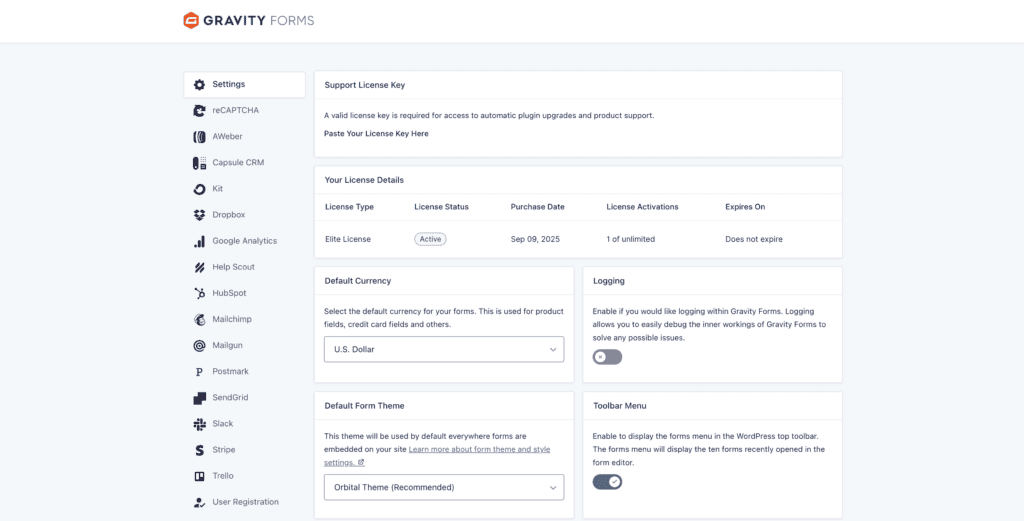Click the external link icon after settings link
The image size is (1024, 521).
click(x=361, y=462)
